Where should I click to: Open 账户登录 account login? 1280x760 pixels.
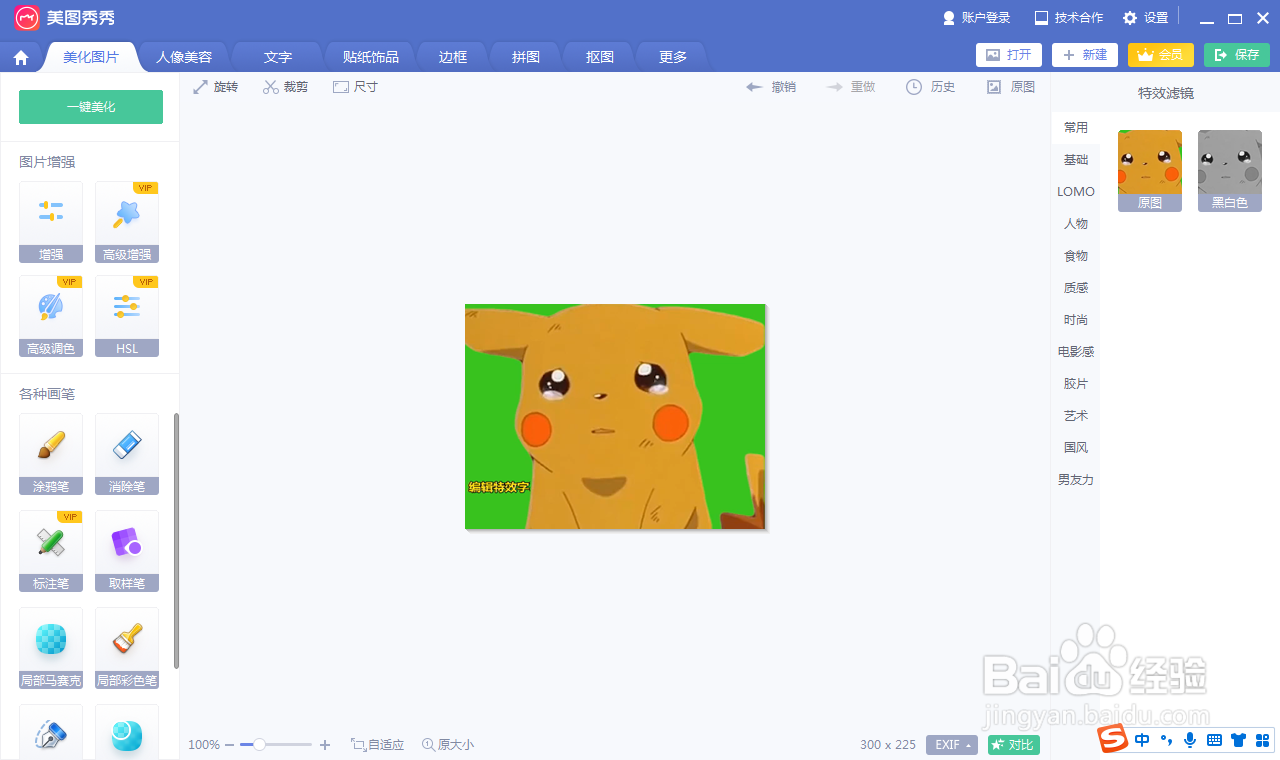977,18
